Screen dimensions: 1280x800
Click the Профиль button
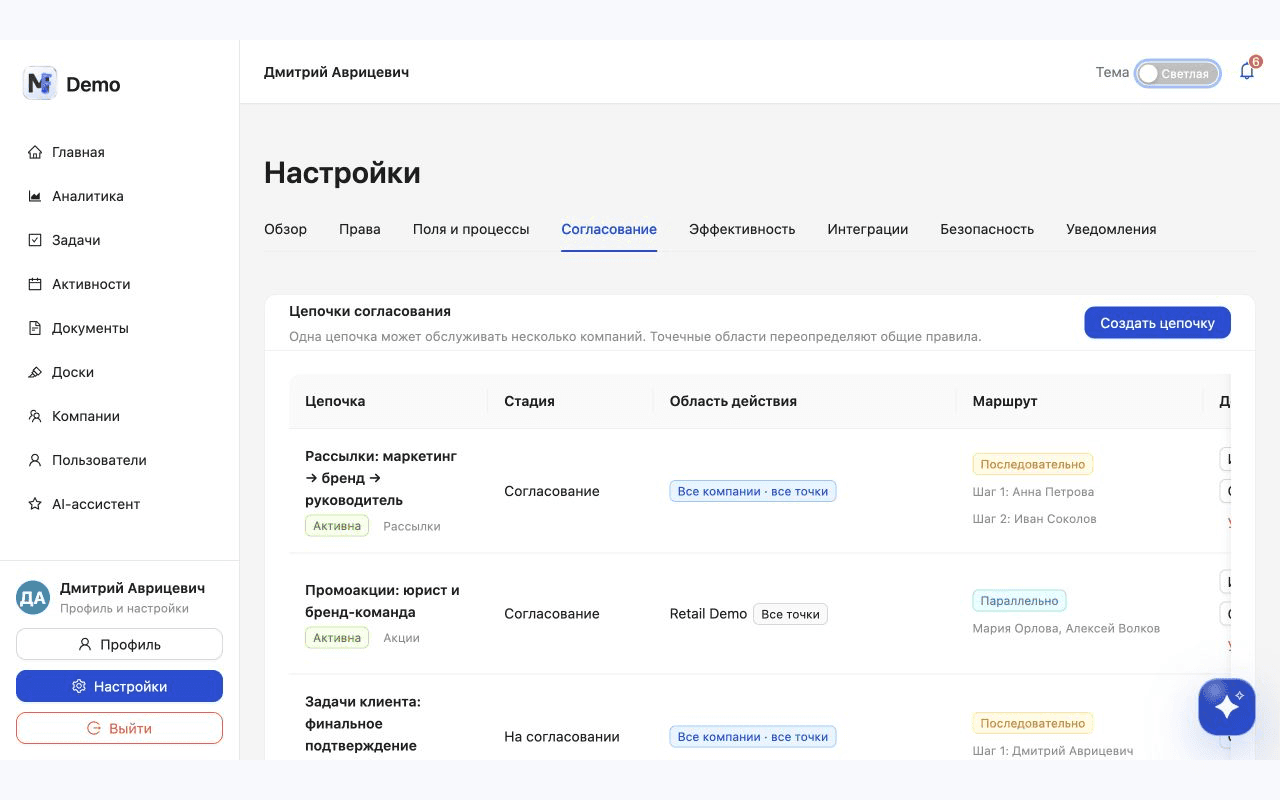coord(119,644)
